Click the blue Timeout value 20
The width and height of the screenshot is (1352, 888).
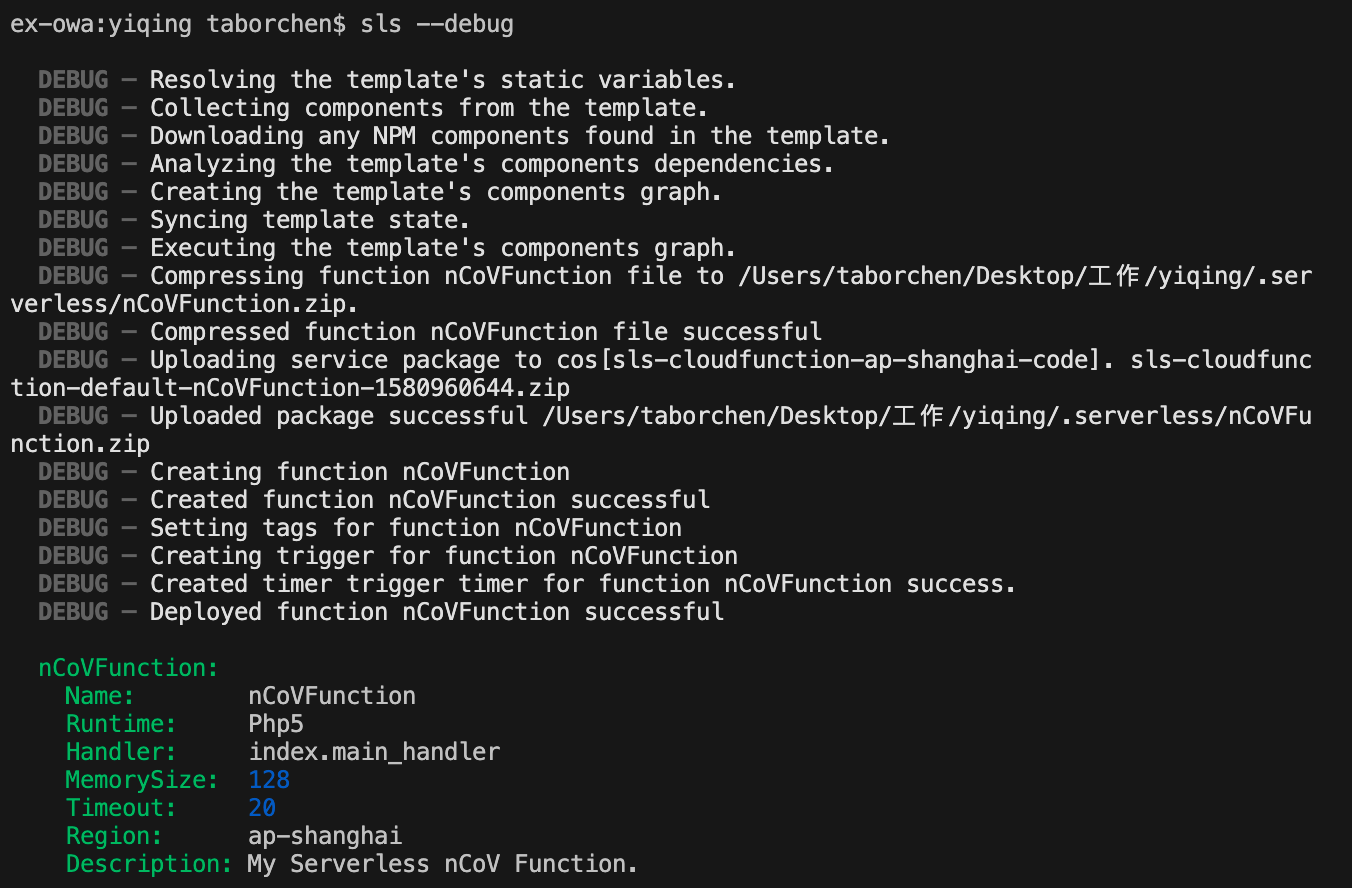pyautogui.click(x=262, y=808)
